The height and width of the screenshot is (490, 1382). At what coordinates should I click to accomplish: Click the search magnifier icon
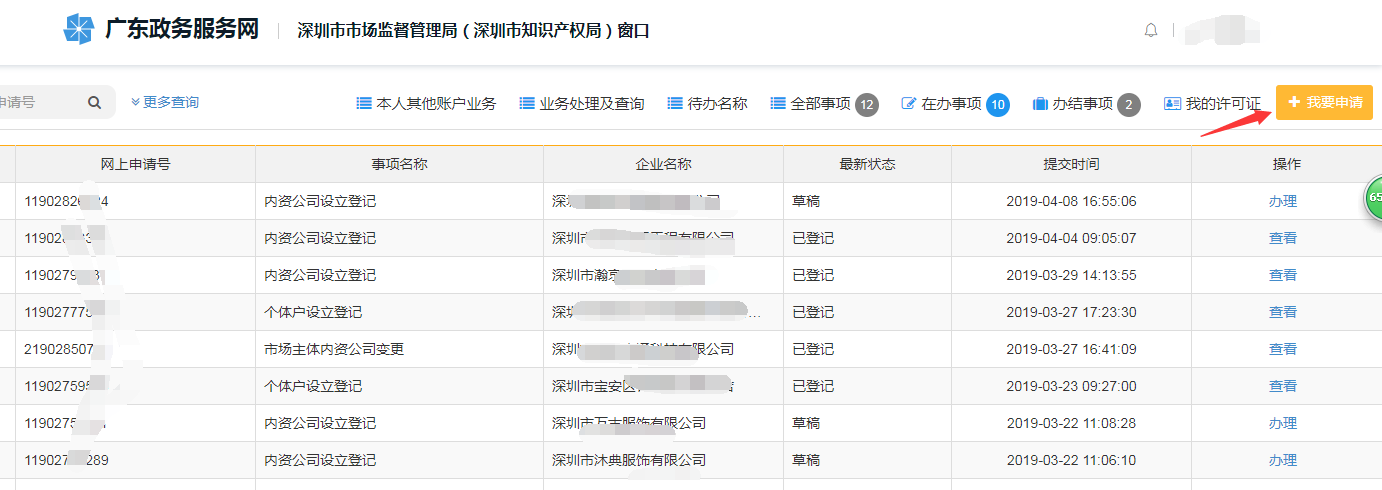tap(94, 102)
